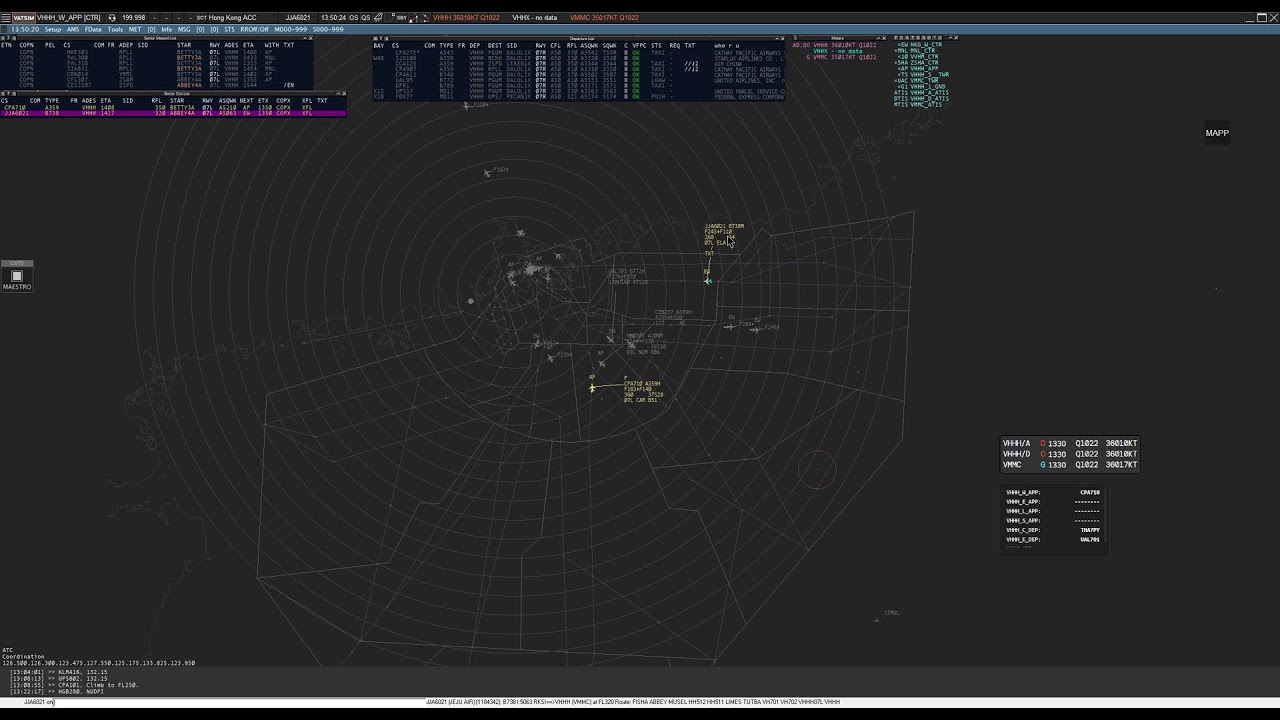Screen dimensions: 1280x720
Task: Click the VHHH_C_DEP: entry
Action: (1053, 530)
